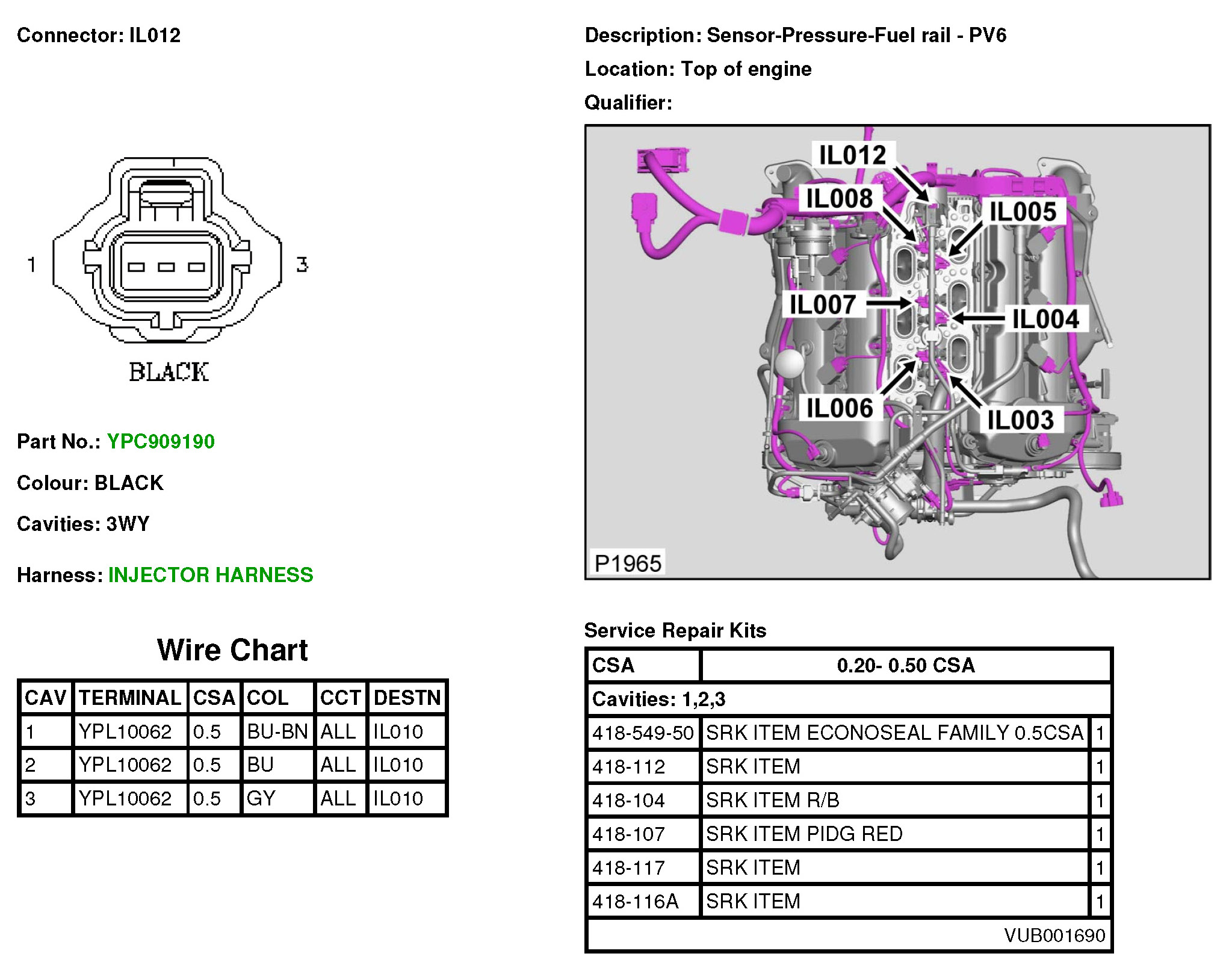Select the IL007 callout label
Screen dimensions: 1232x980
(x=822, y=304)
